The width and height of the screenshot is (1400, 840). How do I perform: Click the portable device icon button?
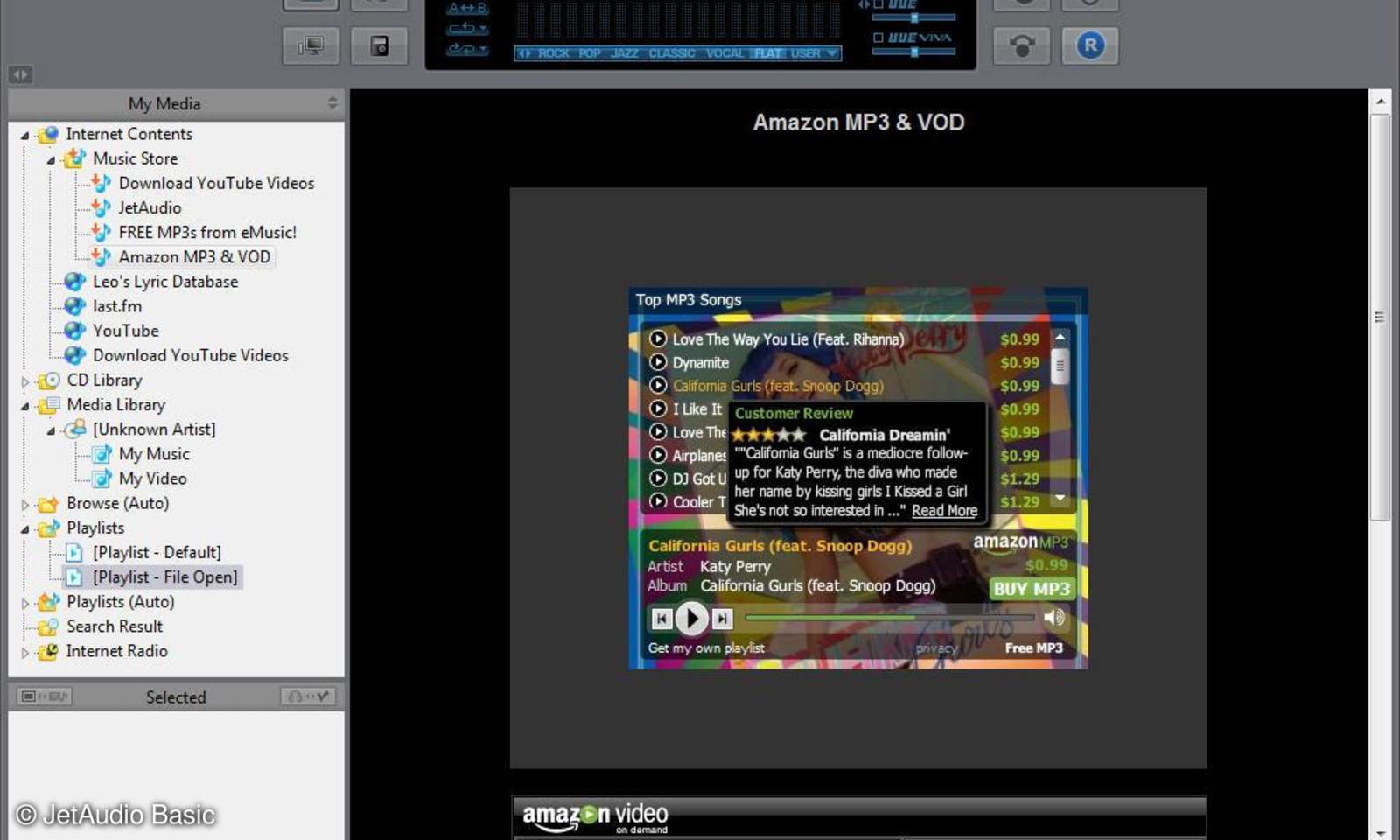click(379, 46)
